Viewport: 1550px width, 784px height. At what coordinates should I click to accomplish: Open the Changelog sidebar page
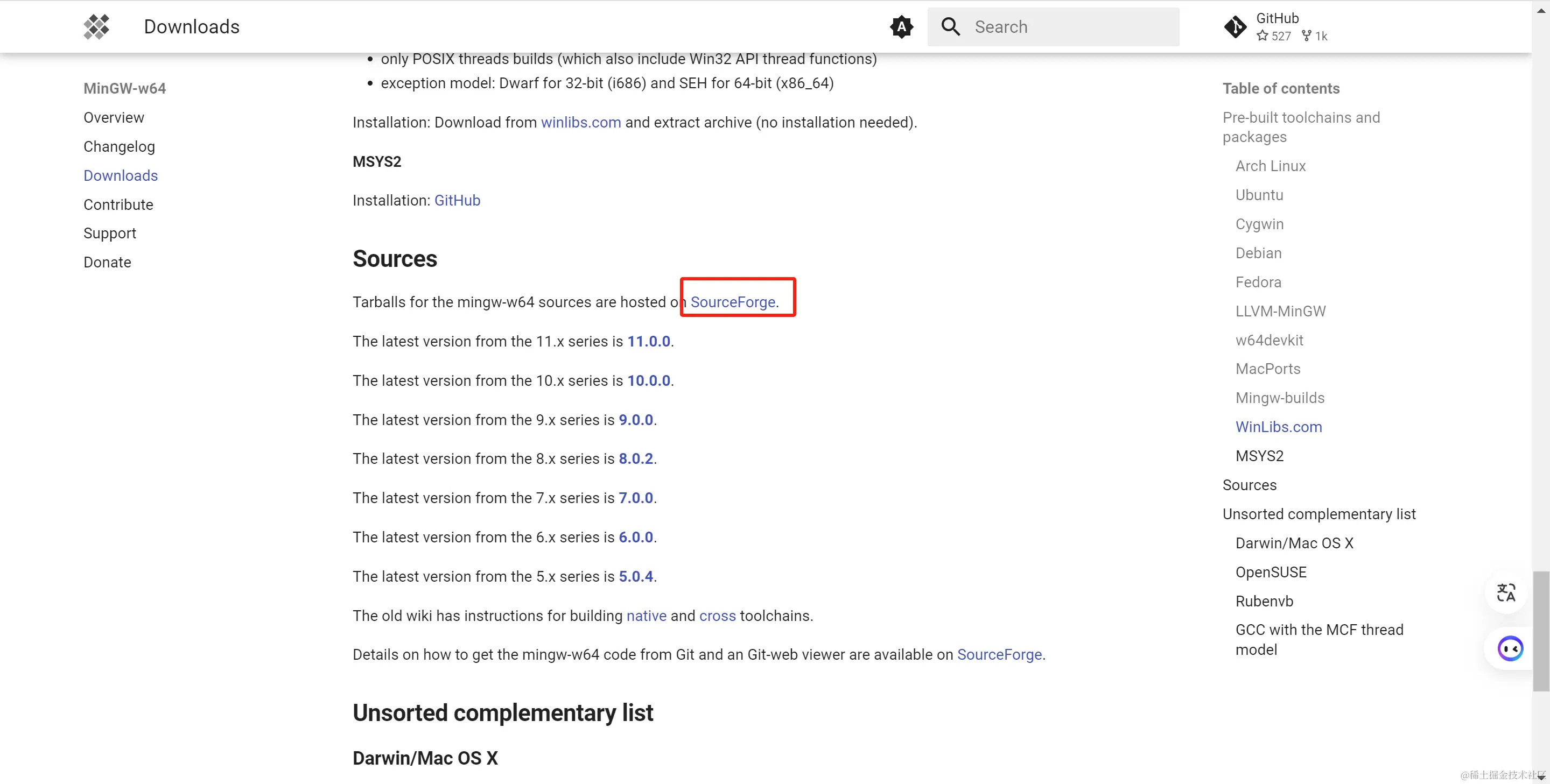pyautogui.click(x=119, y=146)
